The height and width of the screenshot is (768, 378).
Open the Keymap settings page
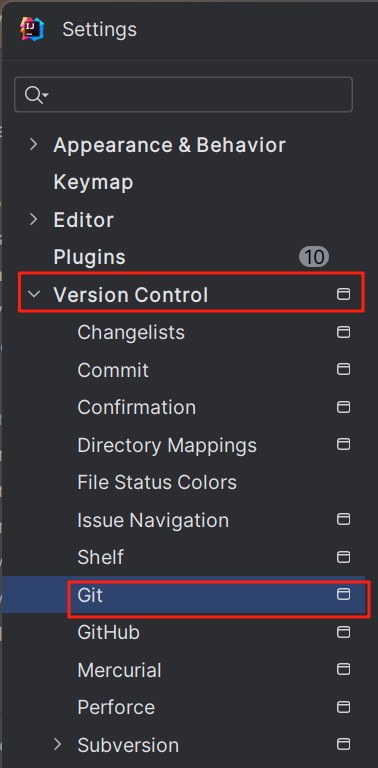93,182
